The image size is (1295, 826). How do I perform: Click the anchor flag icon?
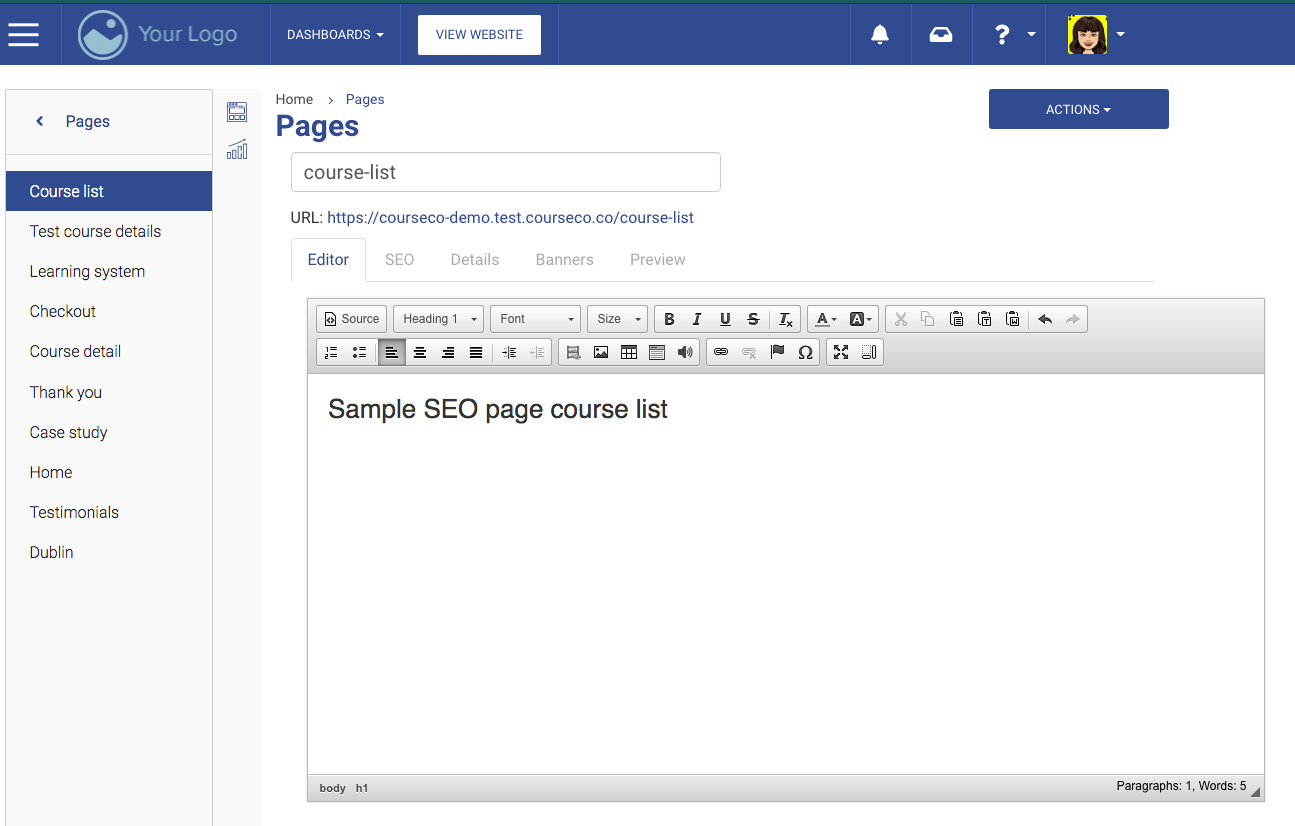click(777, 352)
